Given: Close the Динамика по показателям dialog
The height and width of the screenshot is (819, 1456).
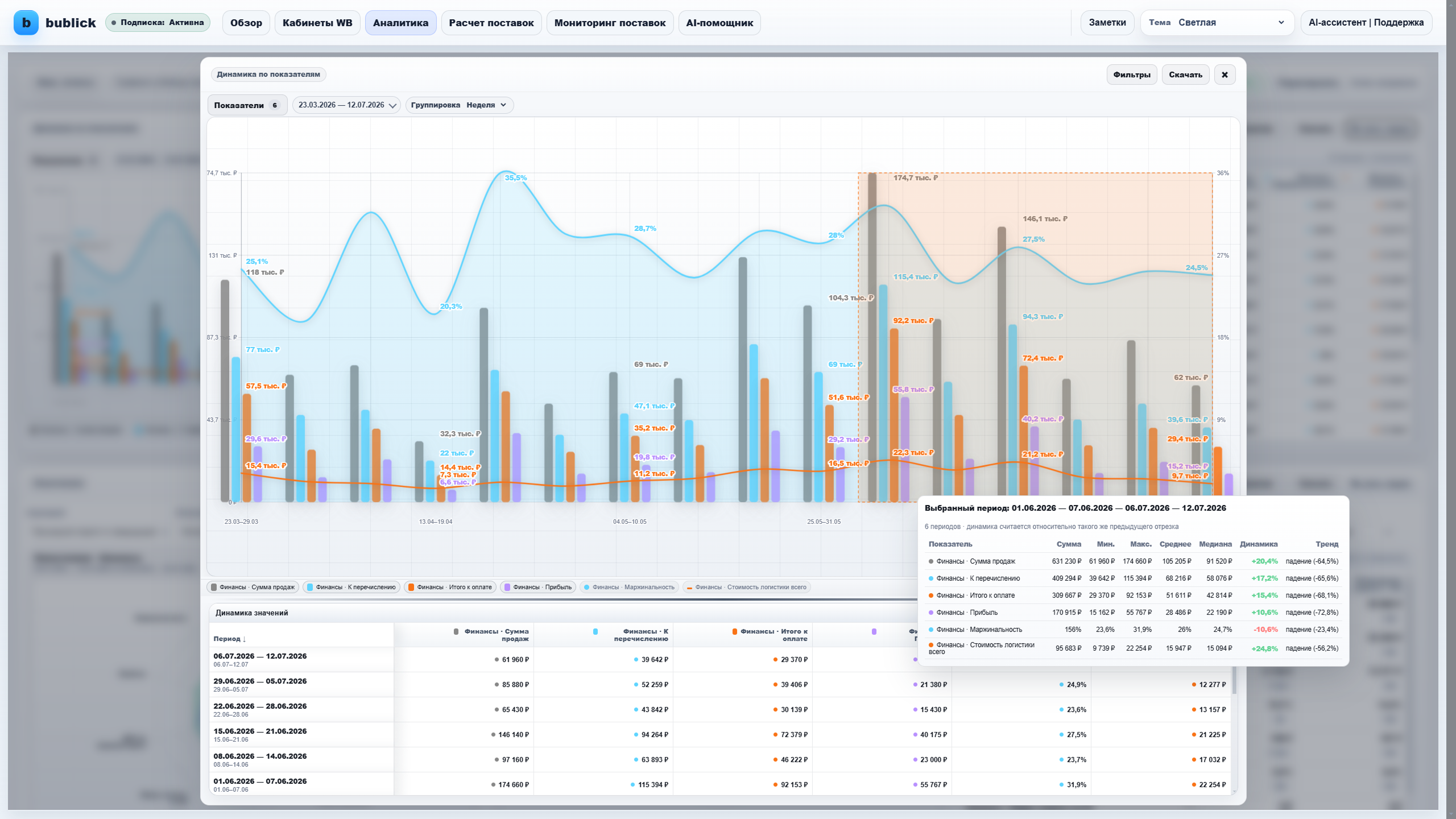Looking at the screenshot, I should (x=1225, y=75).
